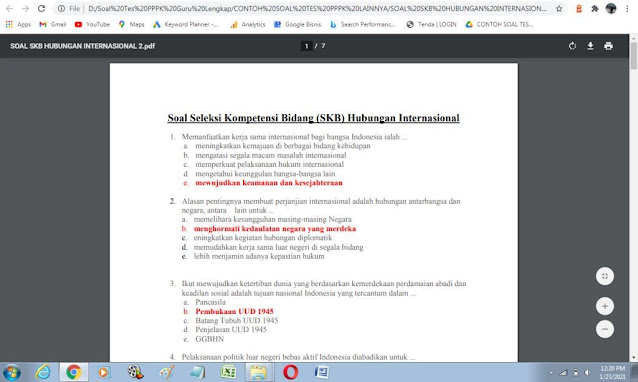Open the Word taskbar icon
Screen dimensions: 638x382
click(321, 372)
